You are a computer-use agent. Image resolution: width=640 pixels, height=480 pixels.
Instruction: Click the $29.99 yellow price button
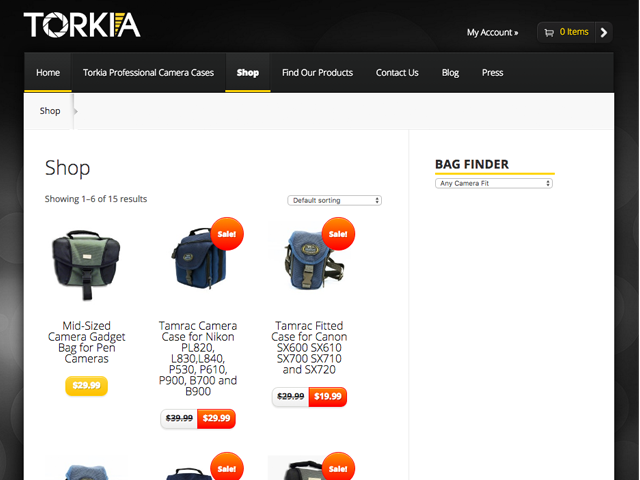[x=86, y=385]
